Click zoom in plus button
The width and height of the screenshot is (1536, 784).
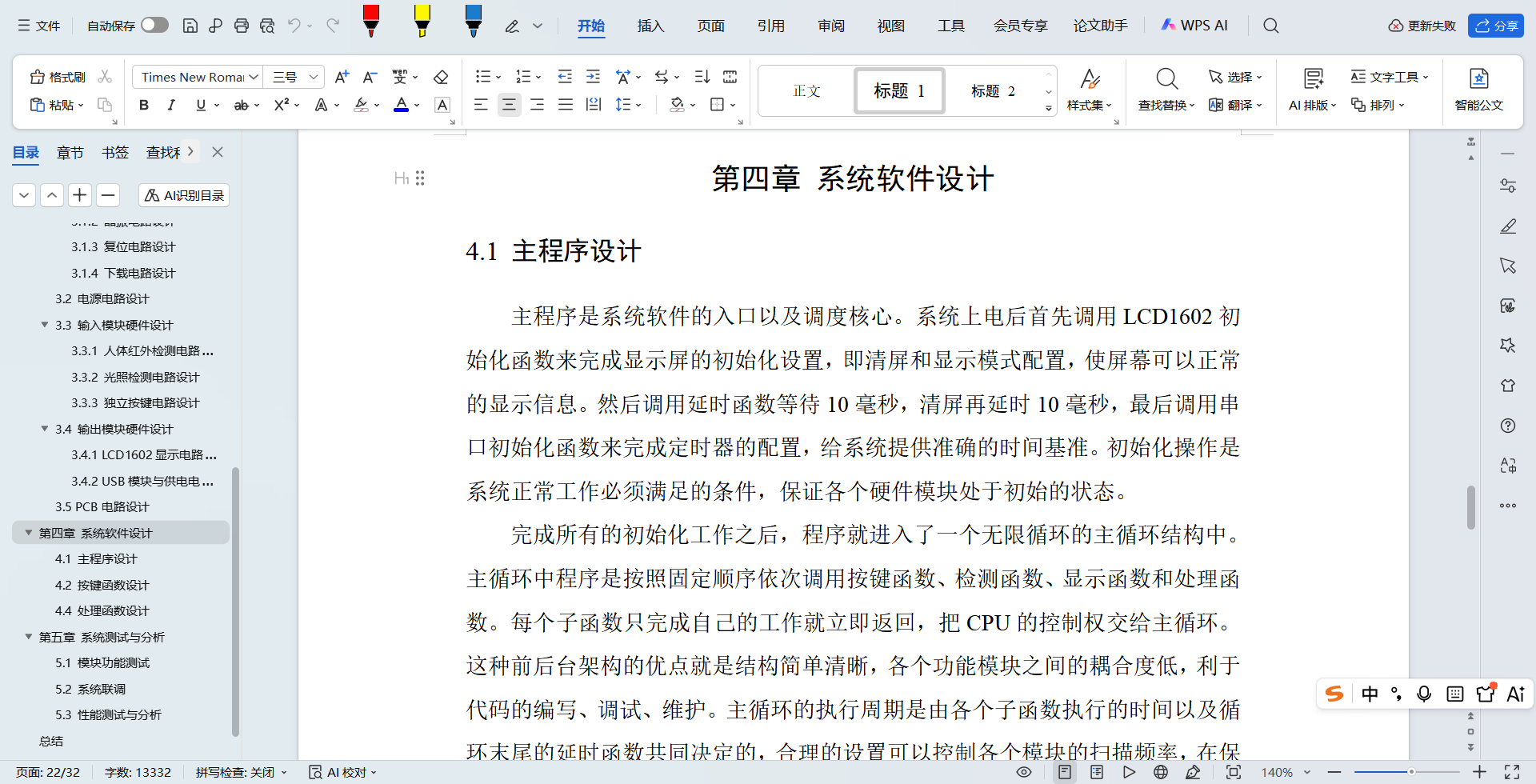point(1479,772)
